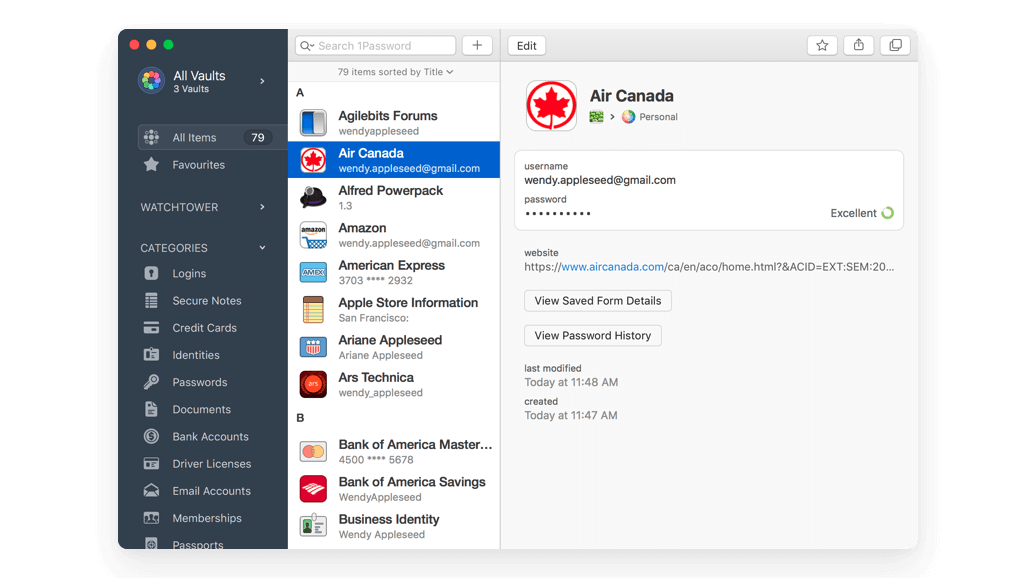Image resolution: width=1013 pixels, height=578 pixels.
Task: Collapse the Categories section chevron
Action: (261, 247)
